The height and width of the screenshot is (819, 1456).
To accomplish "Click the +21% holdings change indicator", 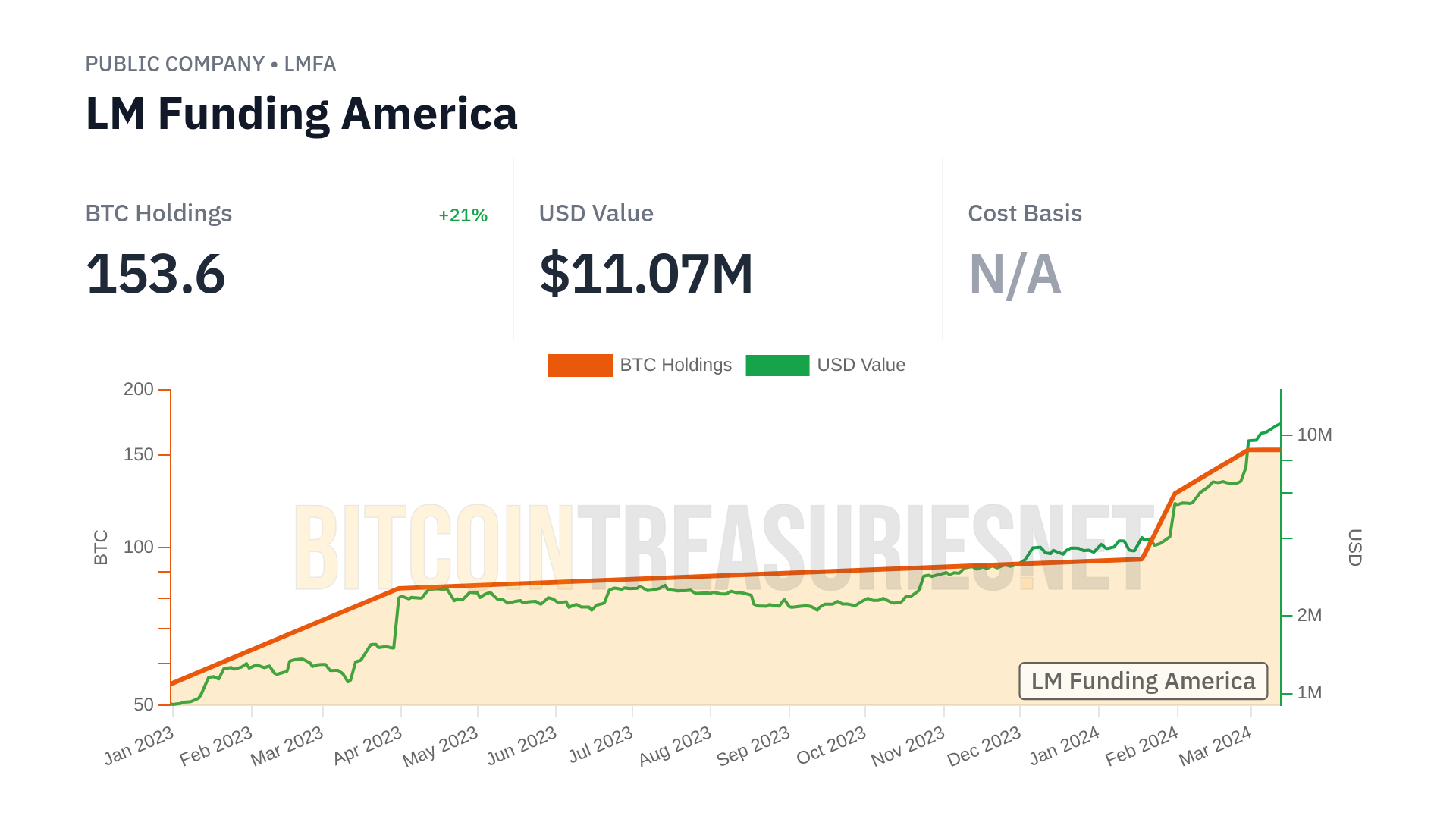I will pos(463,215).
